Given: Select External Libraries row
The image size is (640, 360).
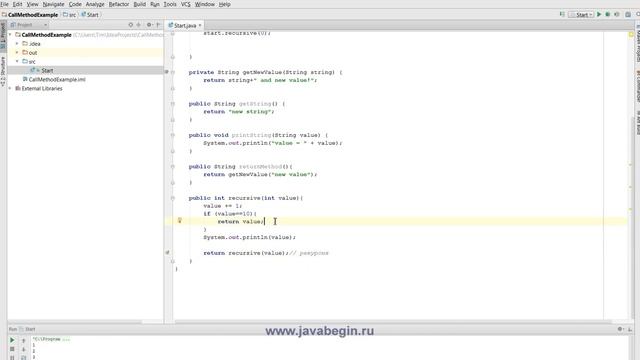Looking at the screenshot, I should pos(85,89).
